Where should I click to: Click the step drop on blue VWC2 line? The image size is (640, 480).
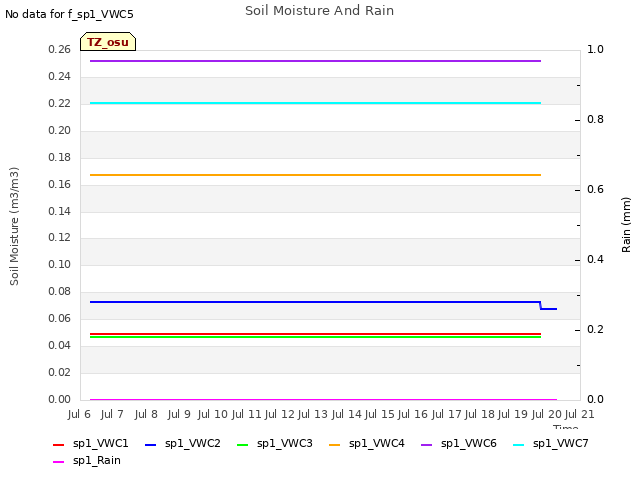[541, 306]
